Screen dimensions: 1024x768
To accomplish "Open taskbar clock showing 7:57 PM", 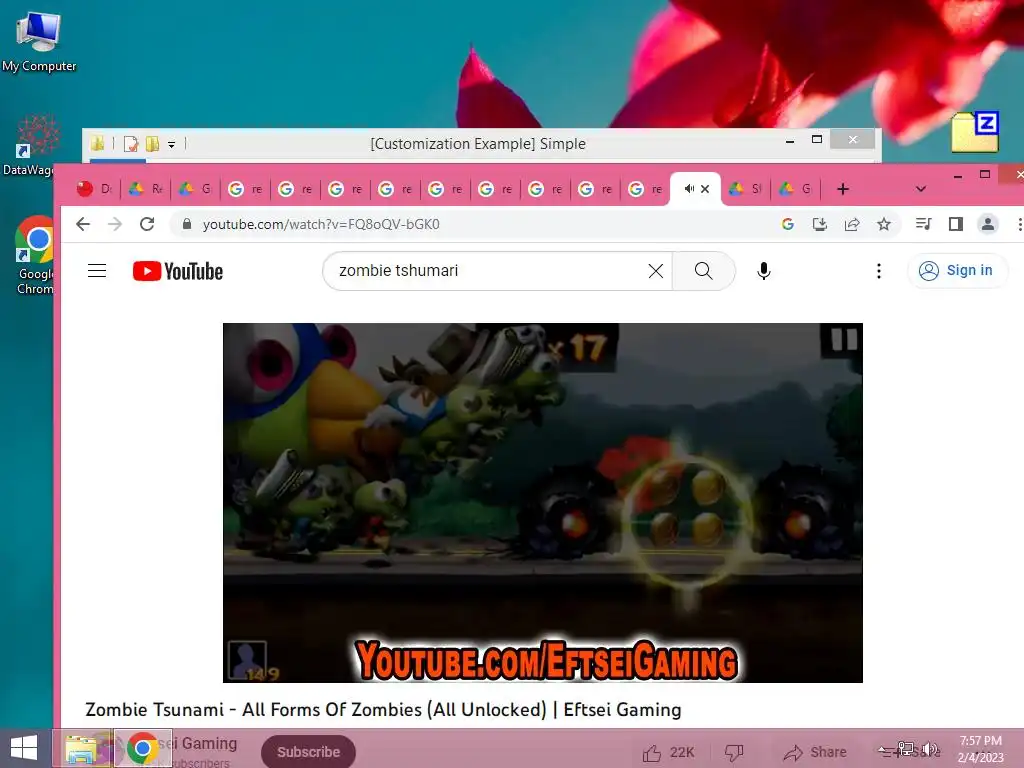I will [980, 749].
